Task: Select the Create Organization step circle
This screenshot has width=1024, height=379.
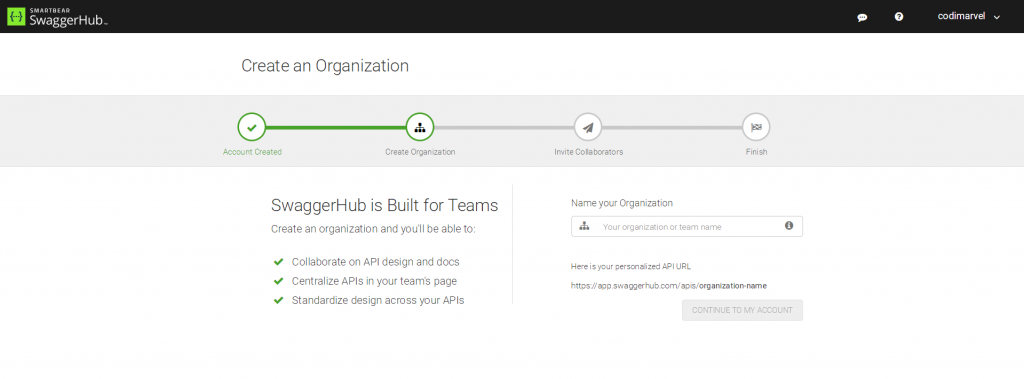Action: coord(420,127)
